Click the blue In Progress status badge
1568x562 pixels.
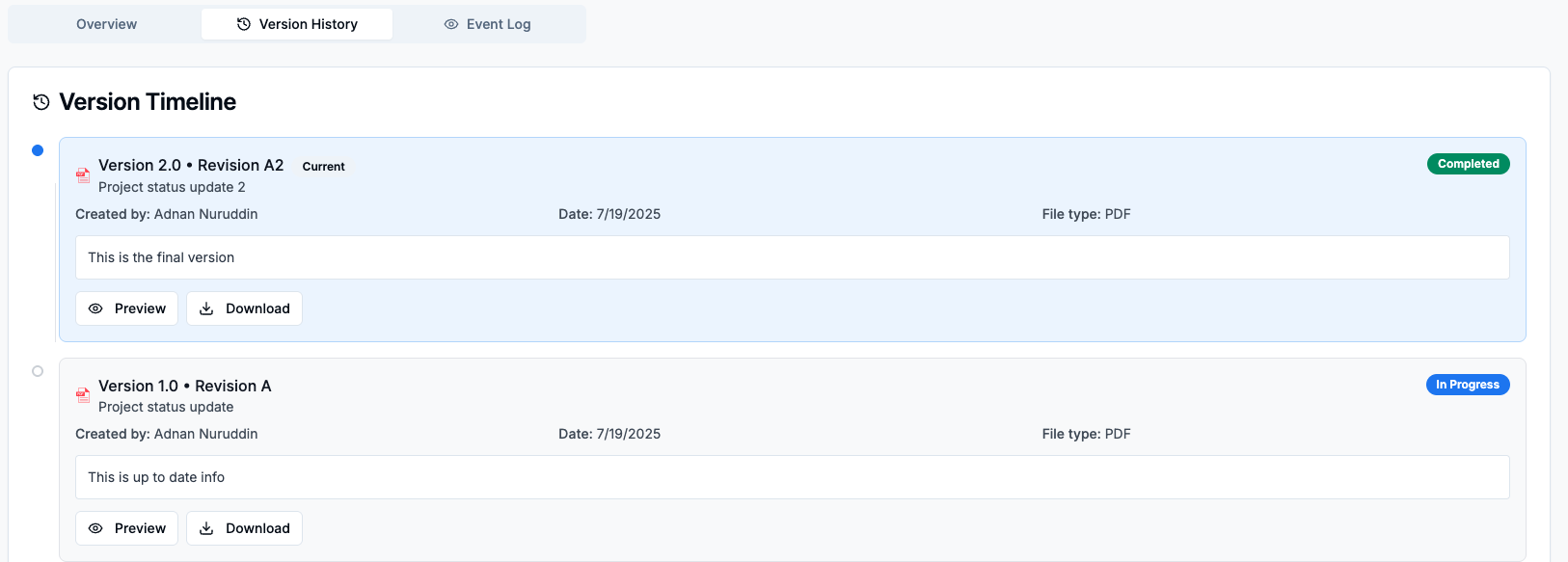1467,385
